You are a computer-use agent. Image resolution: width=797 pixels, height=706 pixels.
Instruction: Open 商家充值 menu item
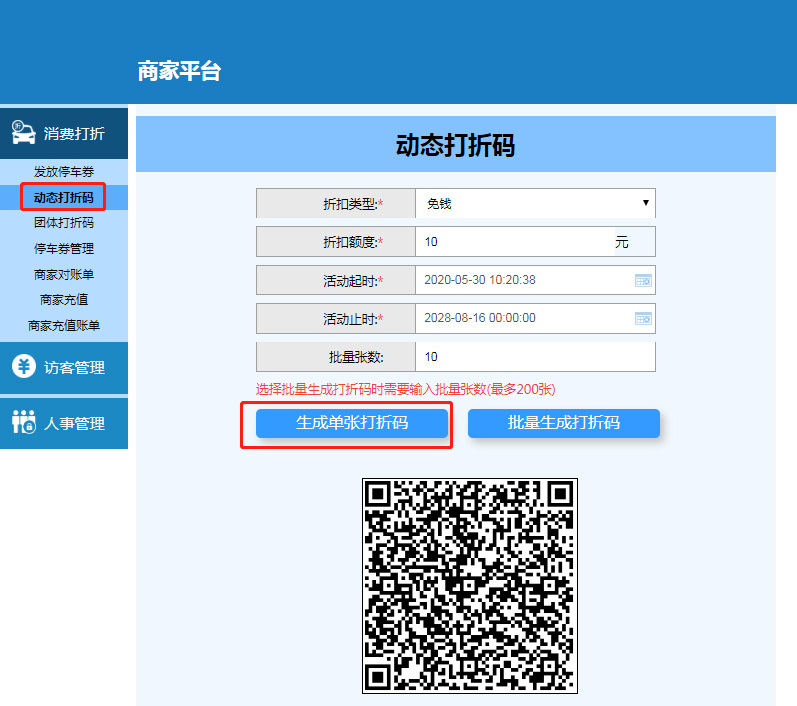(x=64, y=300)
